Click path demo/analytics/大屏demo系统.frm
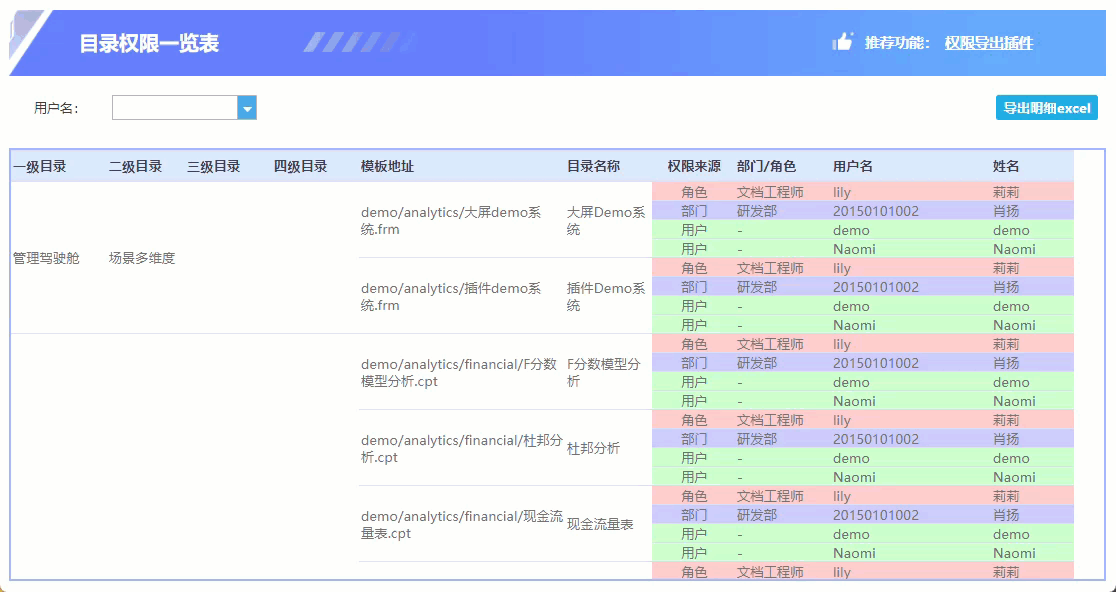This screenshot has height=592, width=1116. click(451, 221)
